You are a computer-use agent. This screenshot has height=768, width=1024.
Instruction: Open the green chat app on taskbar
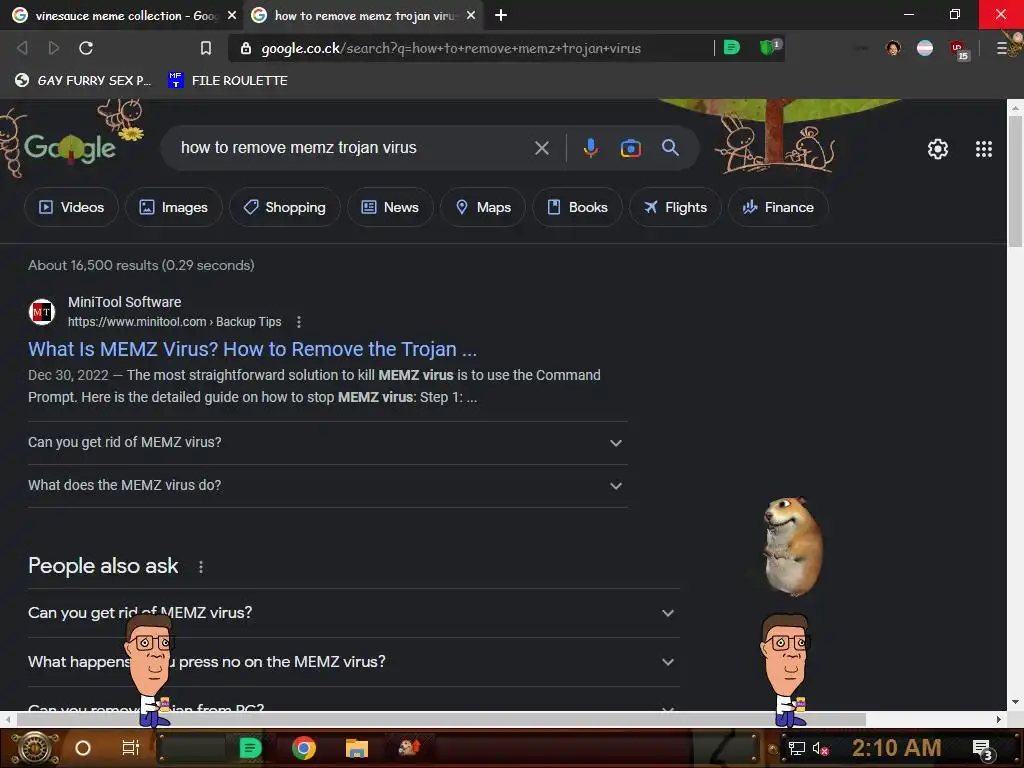coord(250,748)
